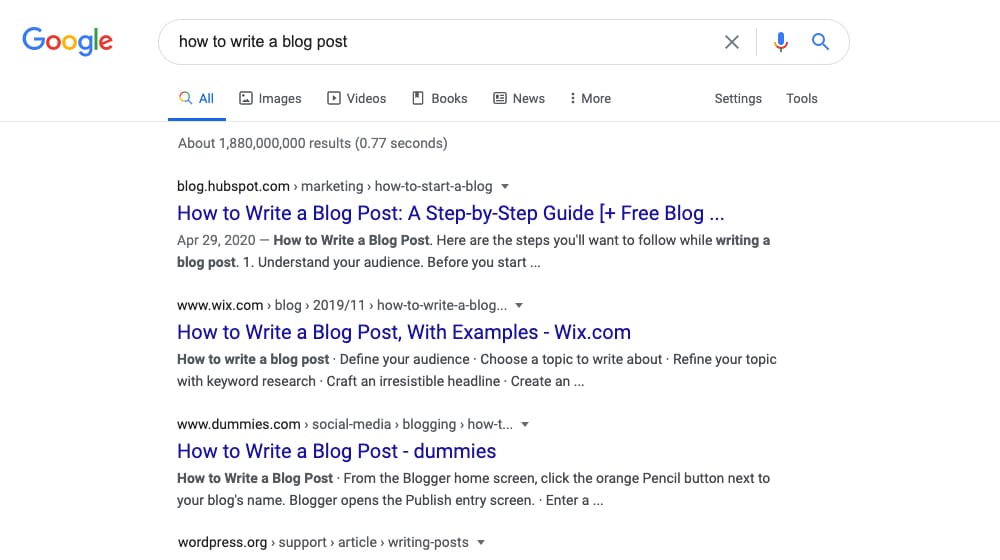Click the www.dummies.com breadcrumb URL
The height and width of the screenshot is (560, 1000).
pyautogui.click(x=344, y=424)
